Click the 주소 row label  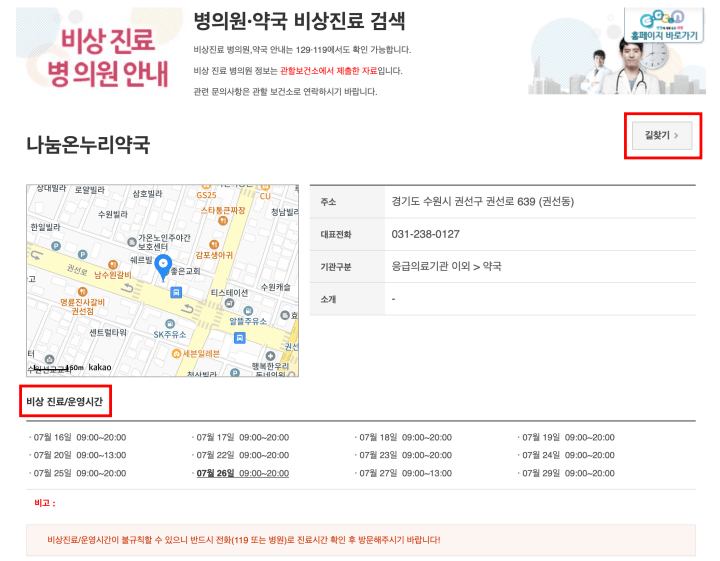tap(328, 202)
